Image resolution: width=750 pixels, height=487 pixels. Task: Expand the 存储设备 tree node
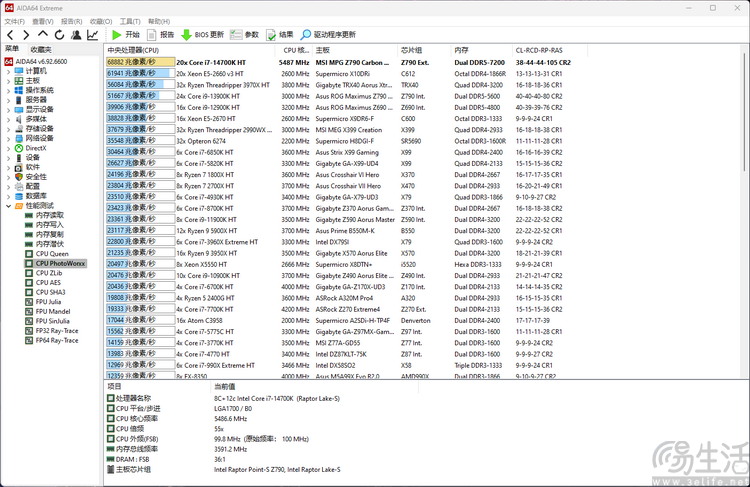8,129
